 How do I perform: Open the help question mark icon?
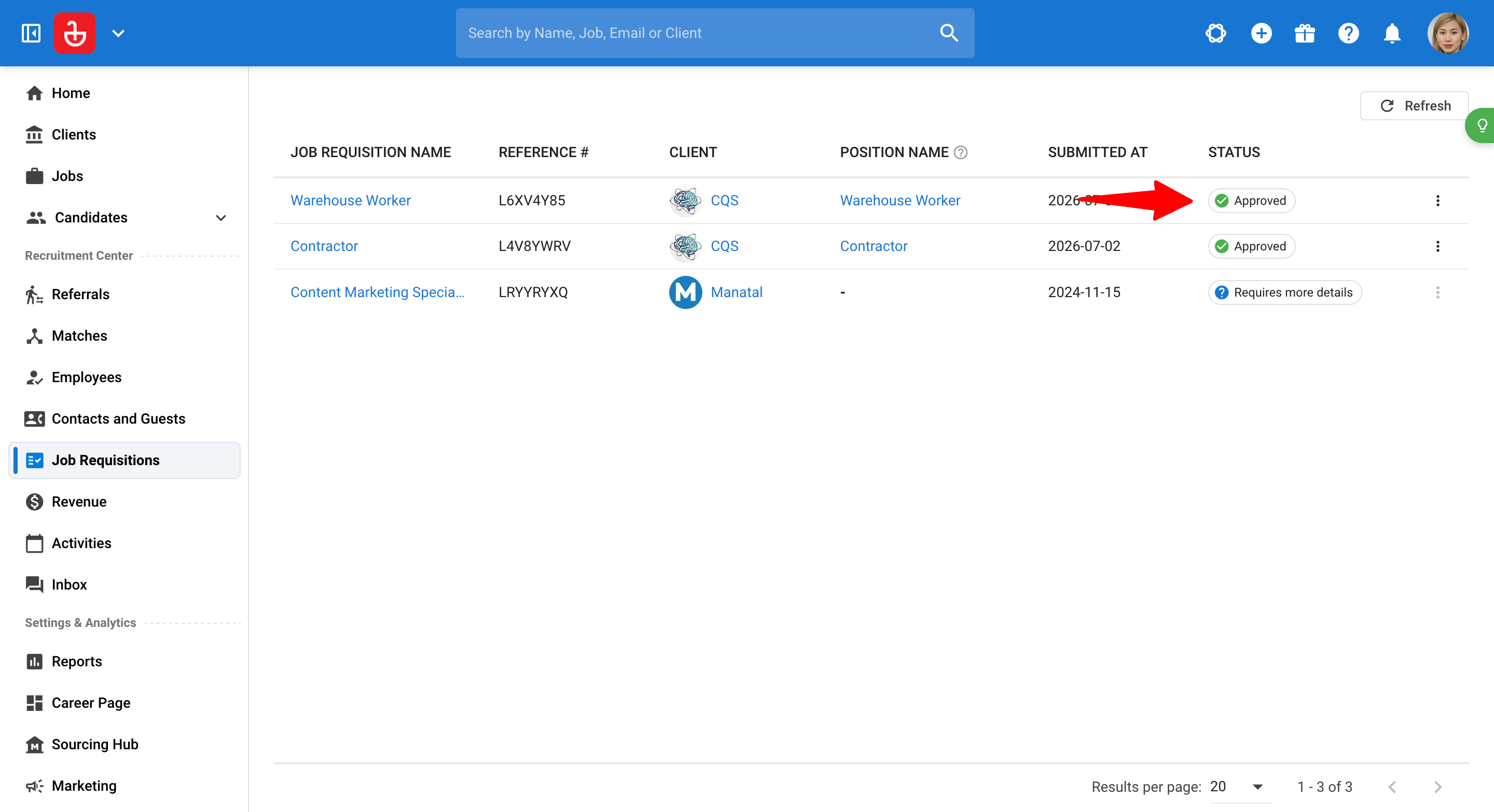[x=1348, y=33]
